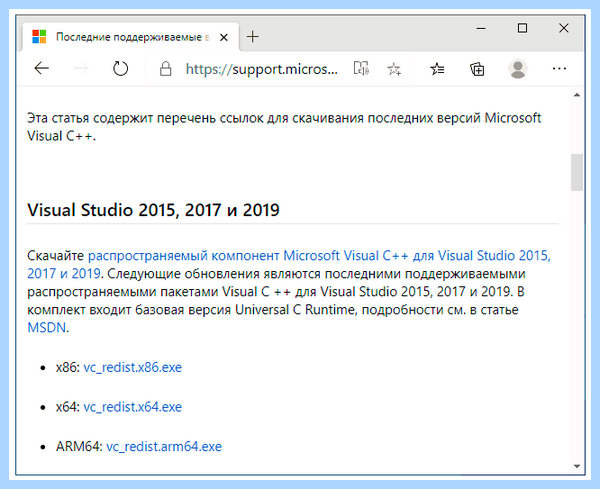Close the browser window
600x489 pixels.
point(564,28)
